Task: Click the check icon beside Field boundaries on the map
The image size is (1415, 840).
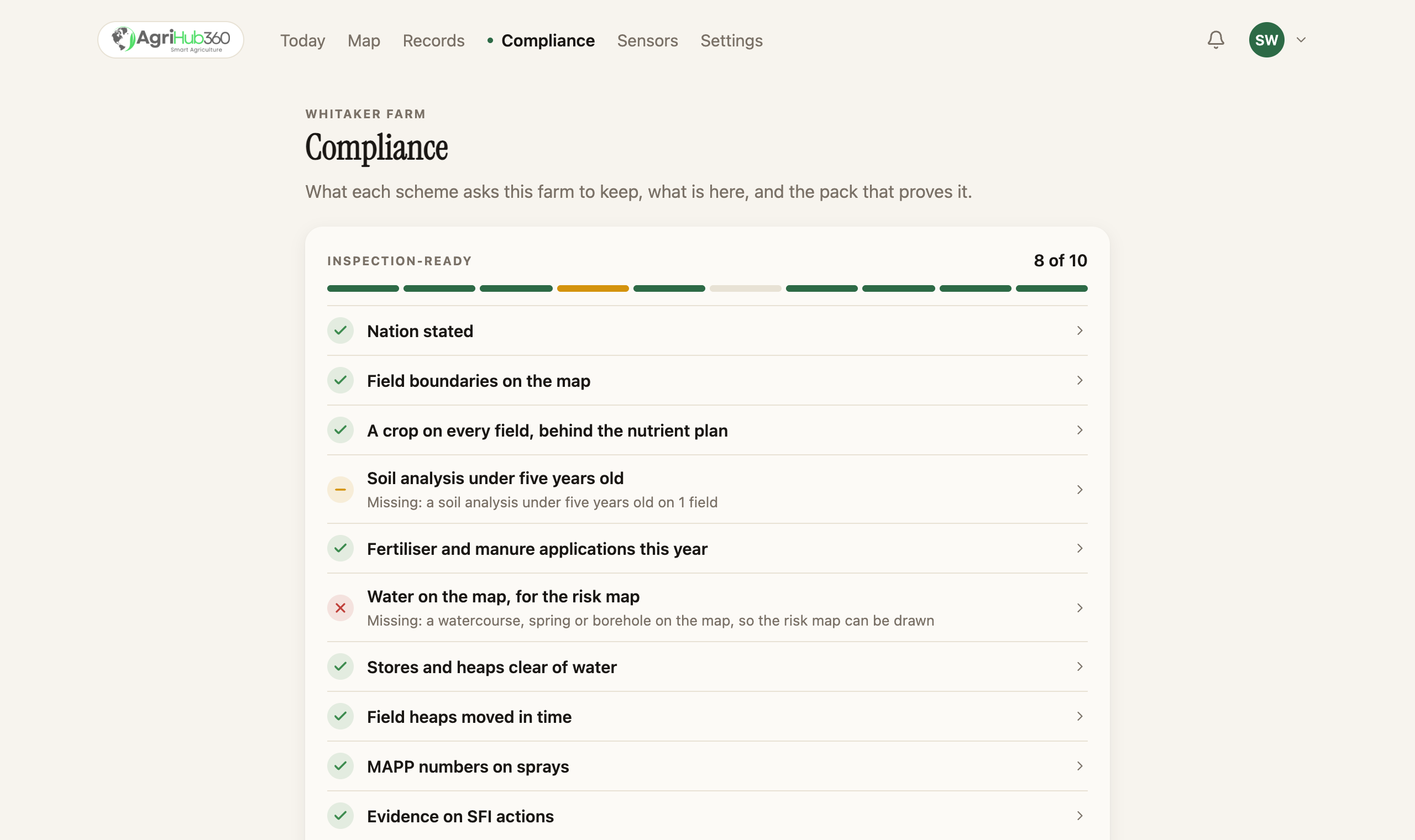Action: tap(340, 380)
